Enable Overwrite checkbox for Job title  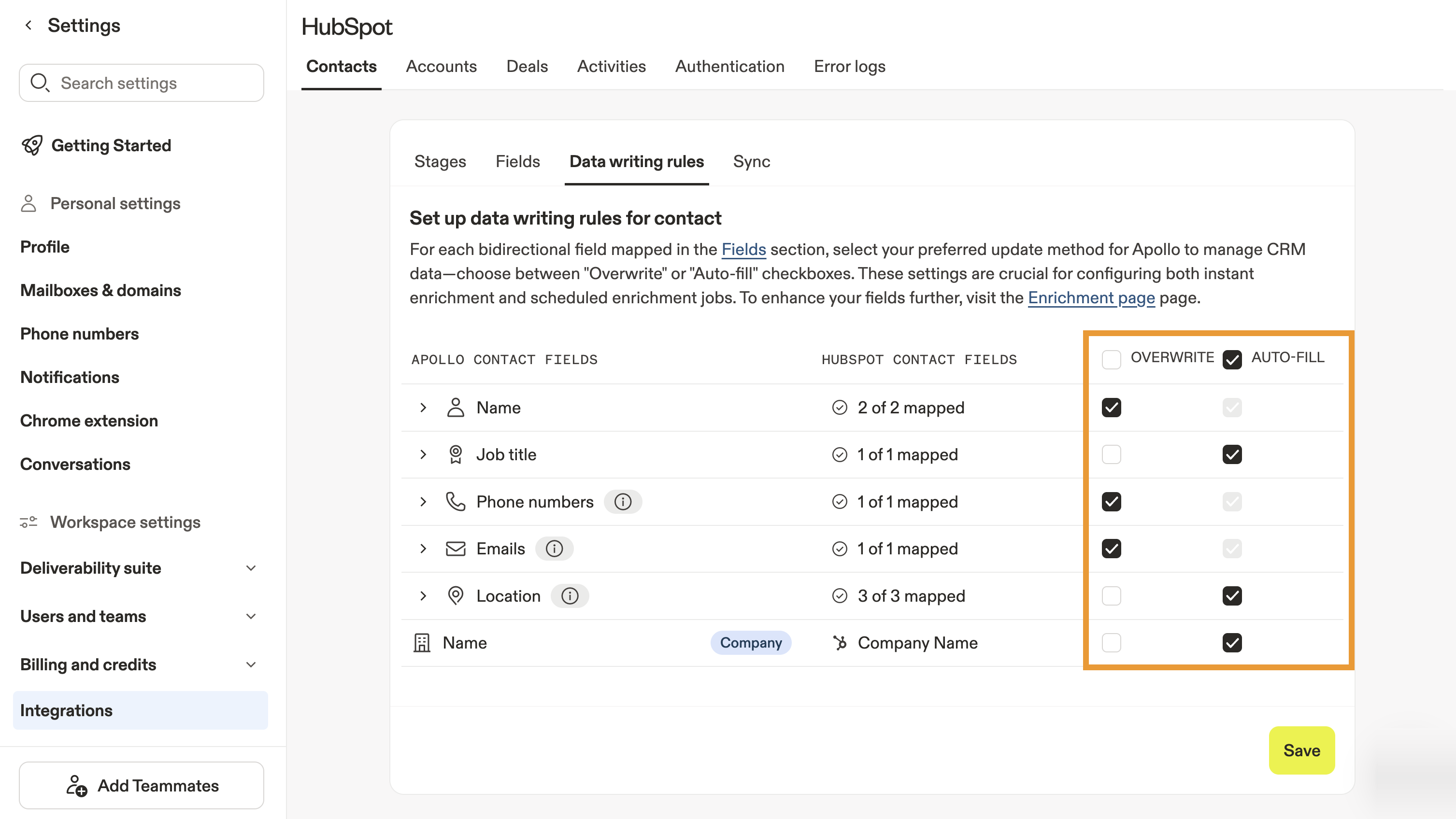click(1111, 455)
